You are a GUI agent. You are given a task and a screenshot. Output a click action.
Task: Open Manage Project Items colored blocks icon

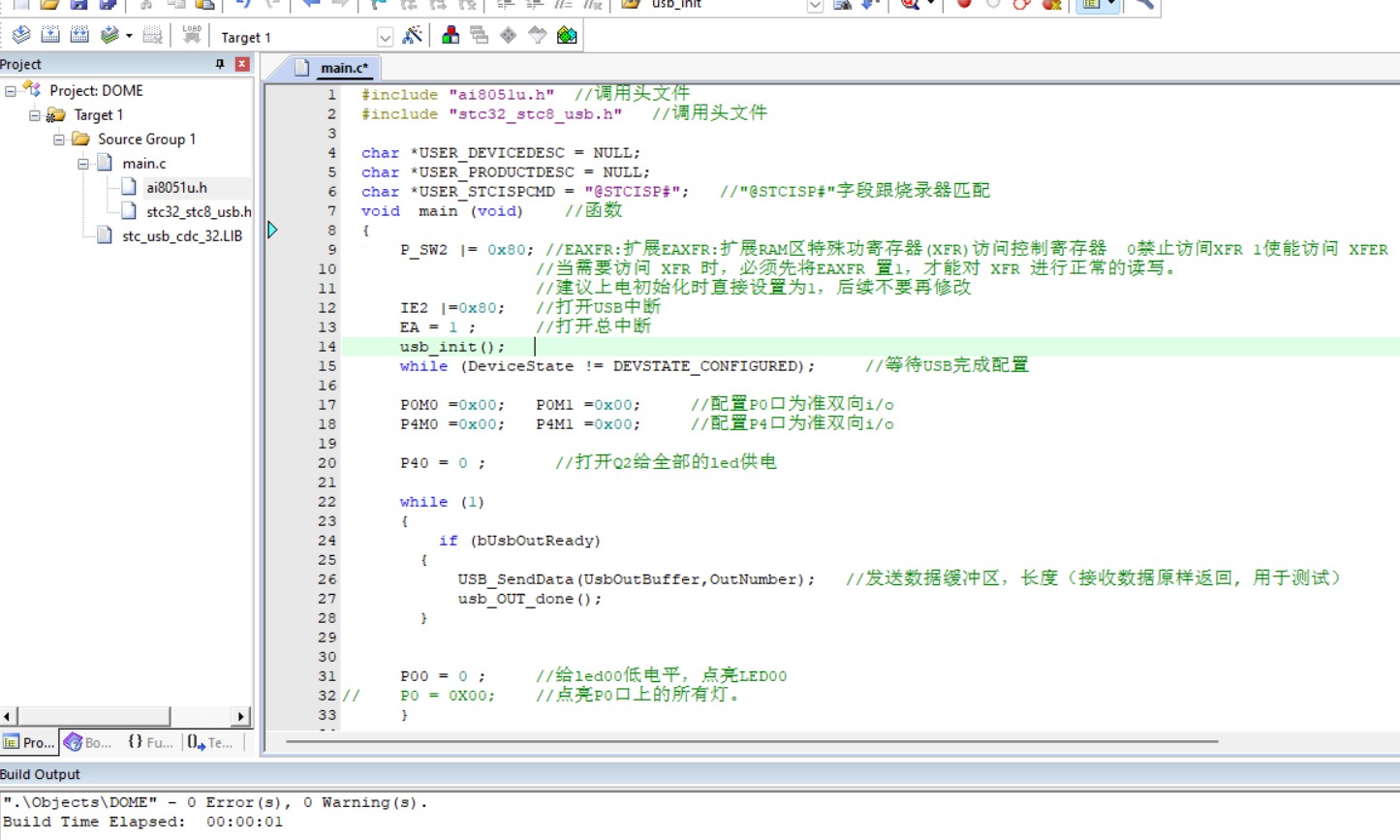[x=451, y=36]
